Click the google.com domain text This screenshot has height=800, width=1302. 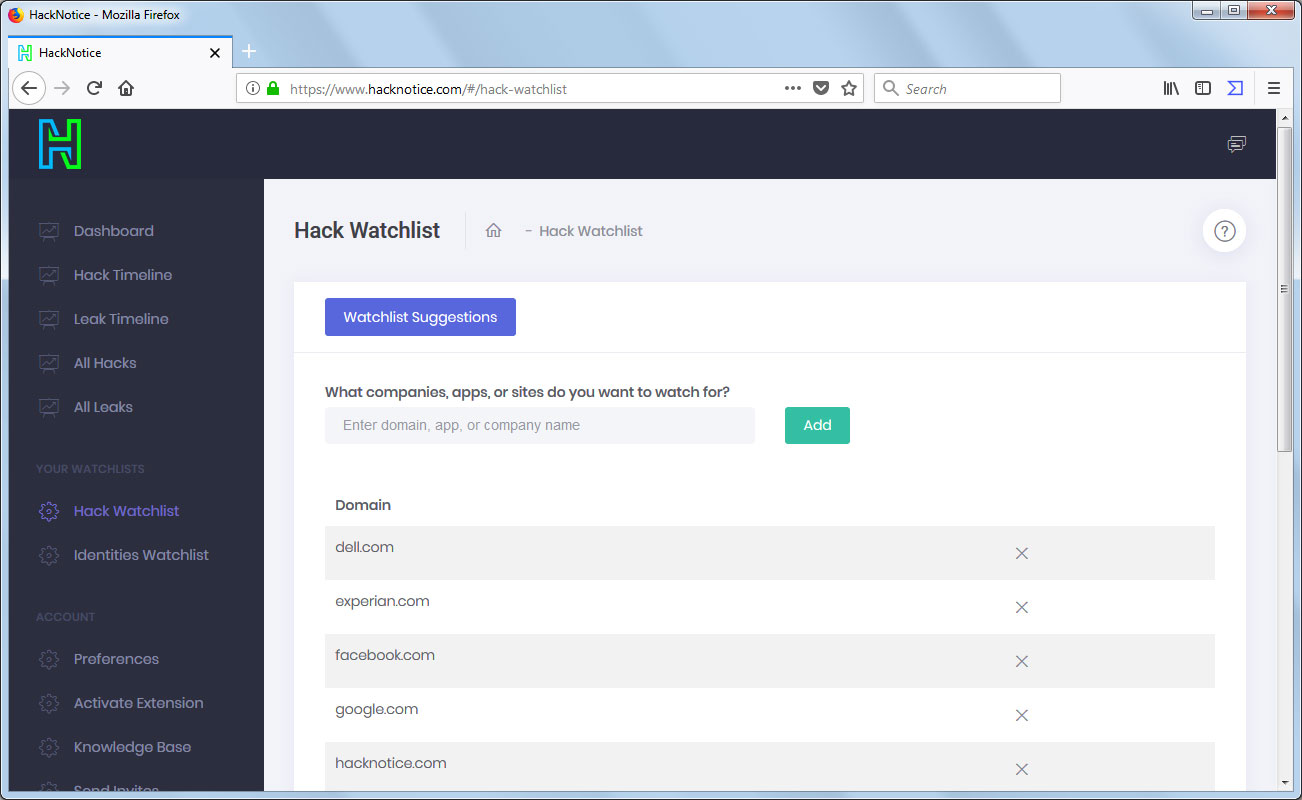pyautogui.click(x=376, y=709)
